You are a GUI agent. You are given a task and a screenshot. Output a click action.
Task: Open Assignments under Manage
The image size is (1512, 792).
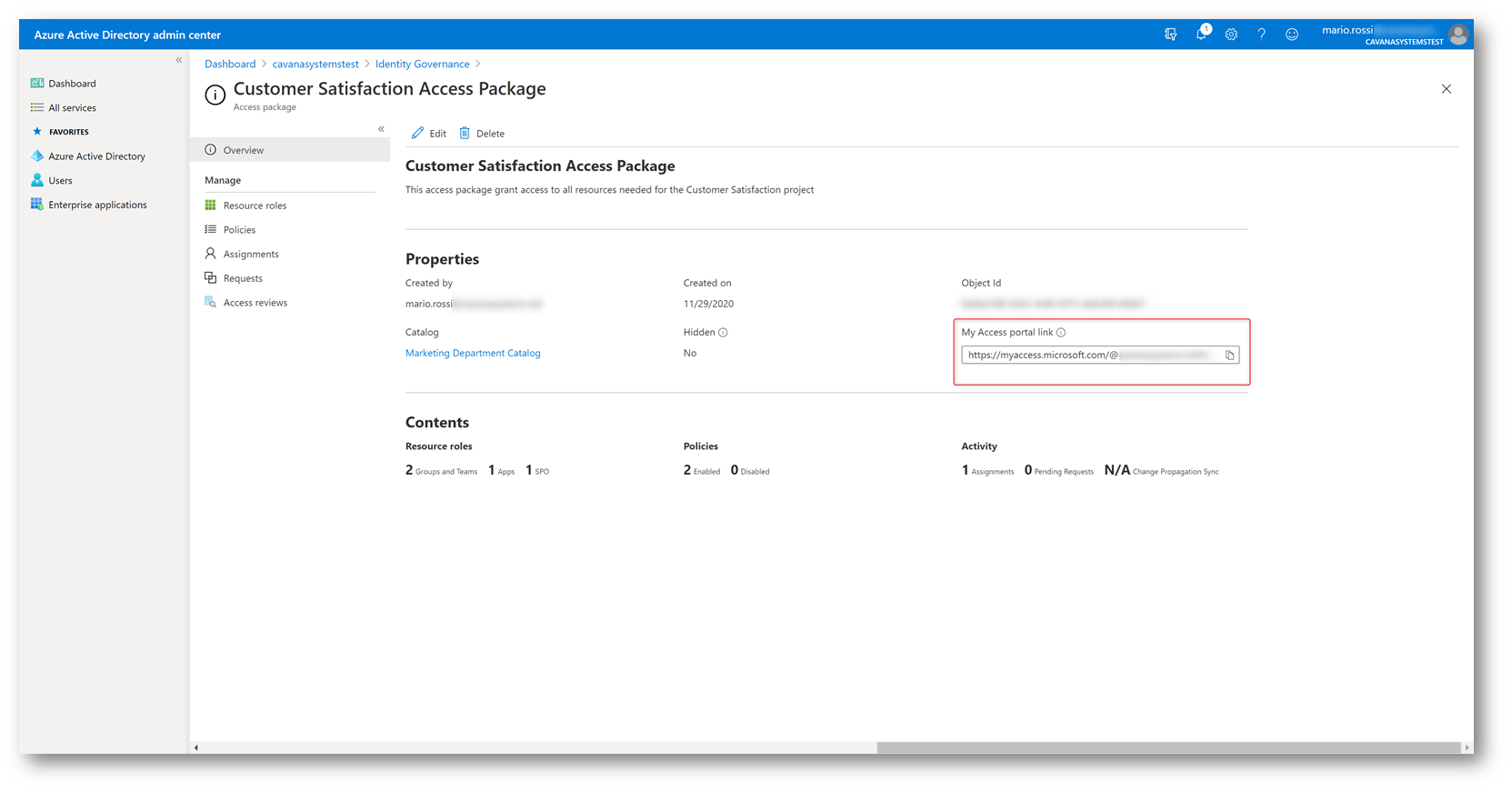pos(251,255)
